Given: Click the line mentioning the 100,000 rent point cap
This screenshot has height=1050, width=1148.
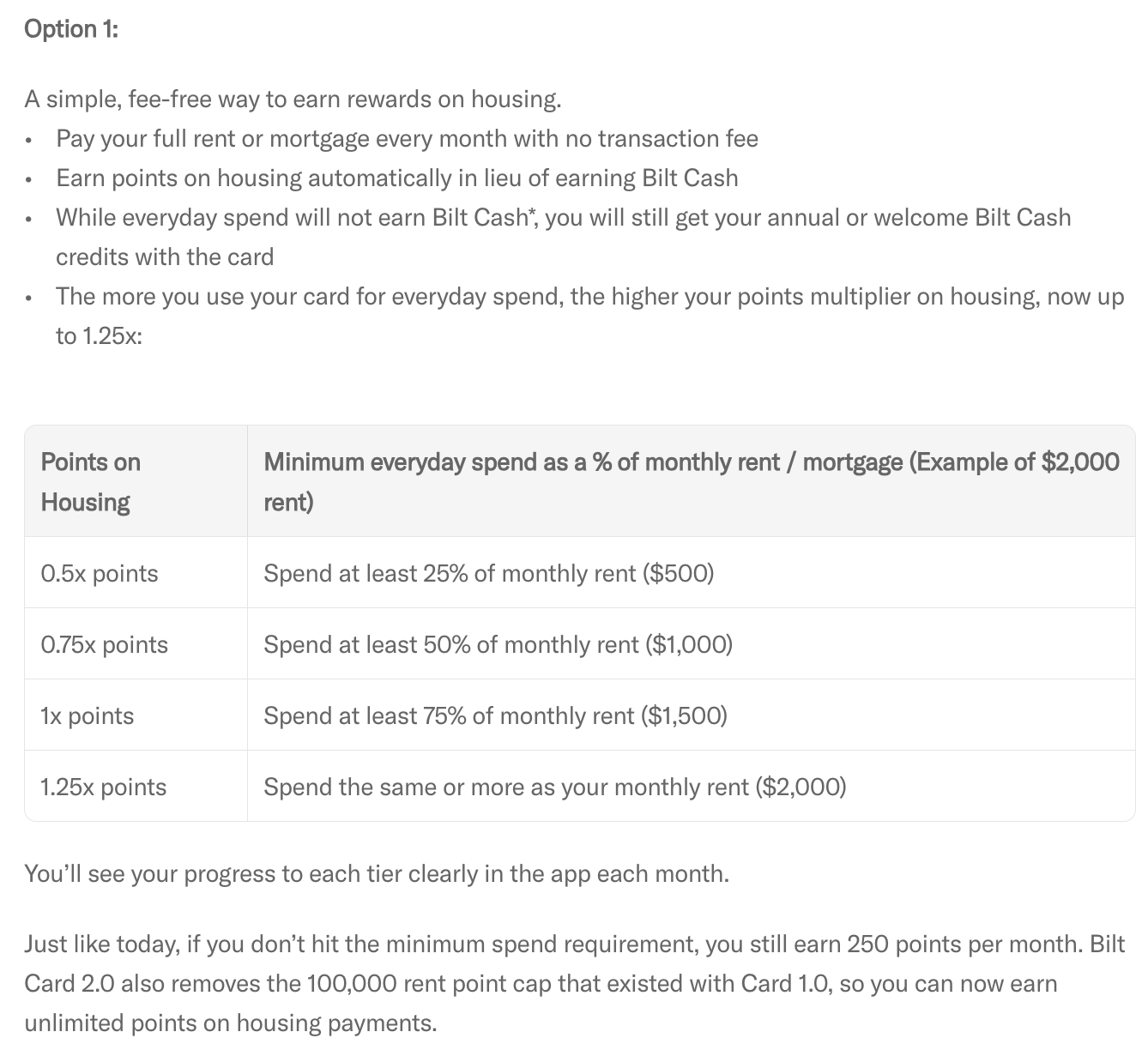Looking at the screenshot, I should pos(541,984).
